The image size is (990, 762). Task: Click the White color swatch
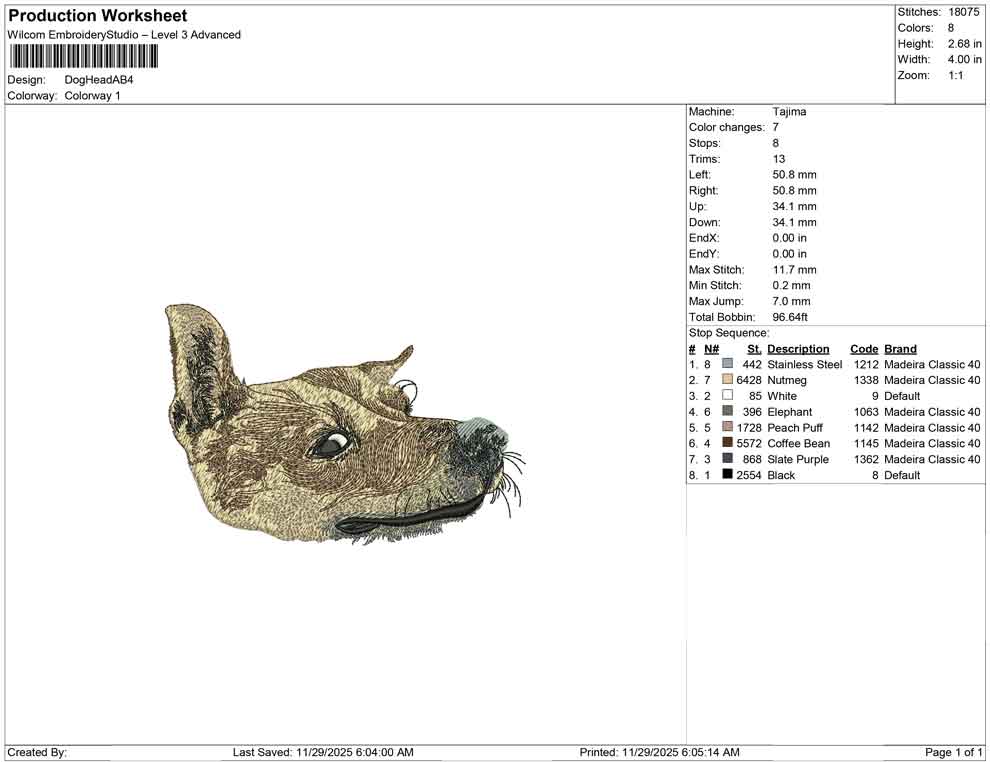[x=726, y=396]
